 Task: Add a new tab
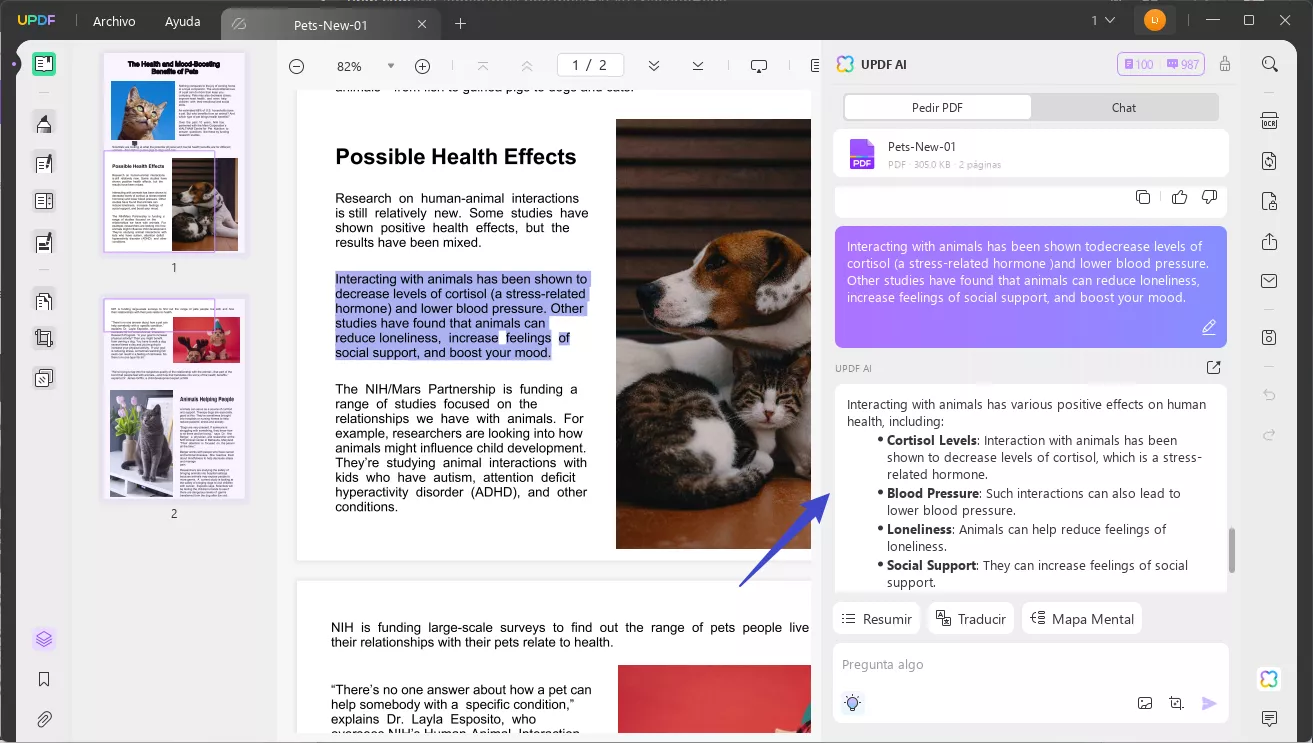point(460,24)
